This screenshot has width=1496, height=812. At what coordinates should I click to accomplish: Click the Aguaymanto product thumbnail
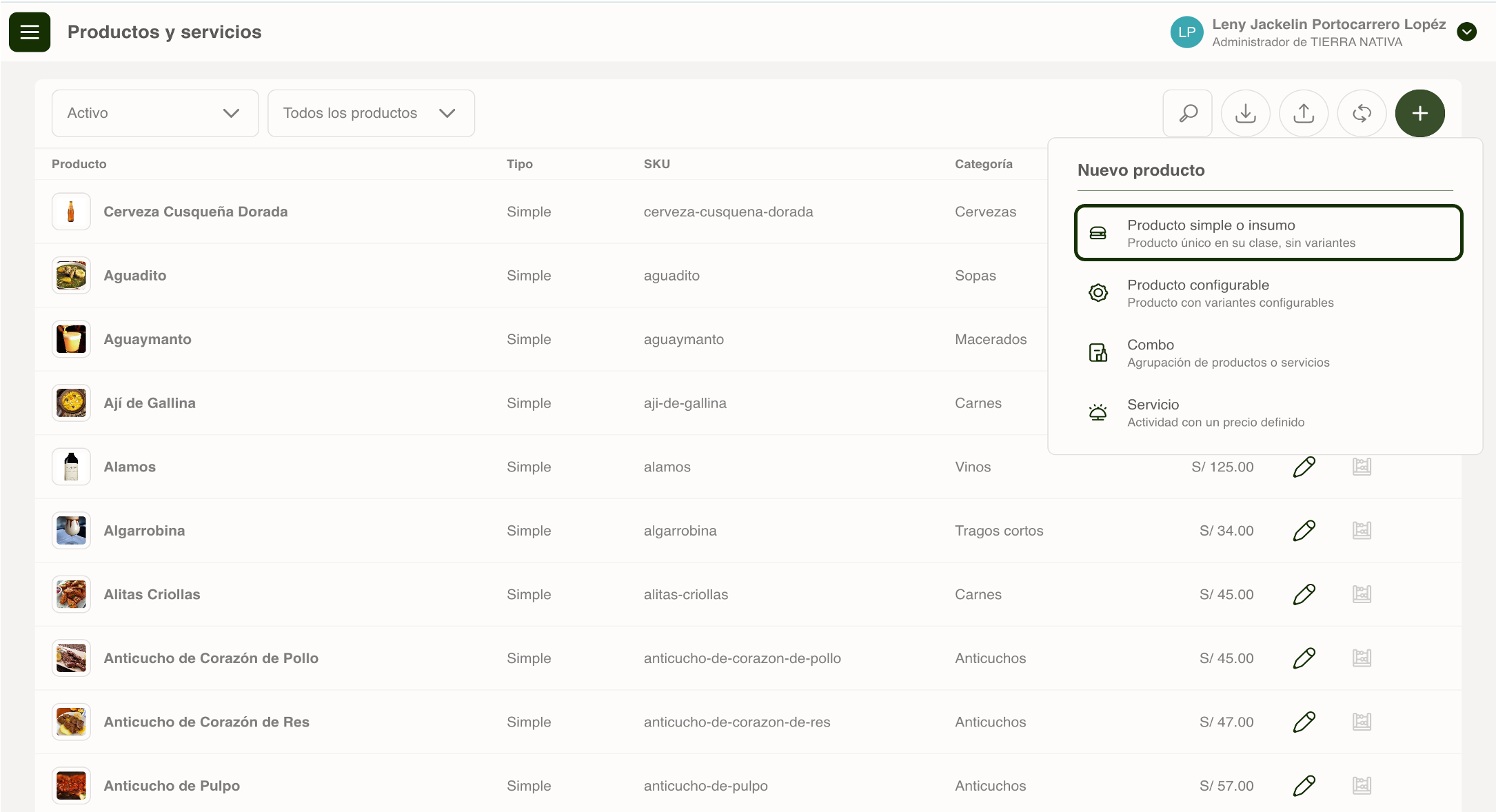point(71,339)
